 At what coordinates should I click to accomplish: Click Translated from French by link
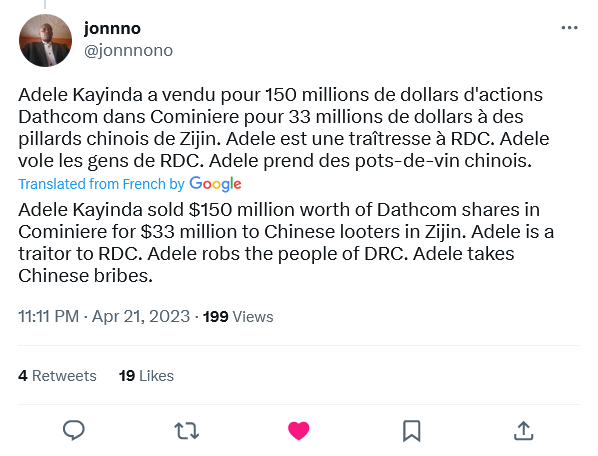pyautogui.click(x=101, y=184)
